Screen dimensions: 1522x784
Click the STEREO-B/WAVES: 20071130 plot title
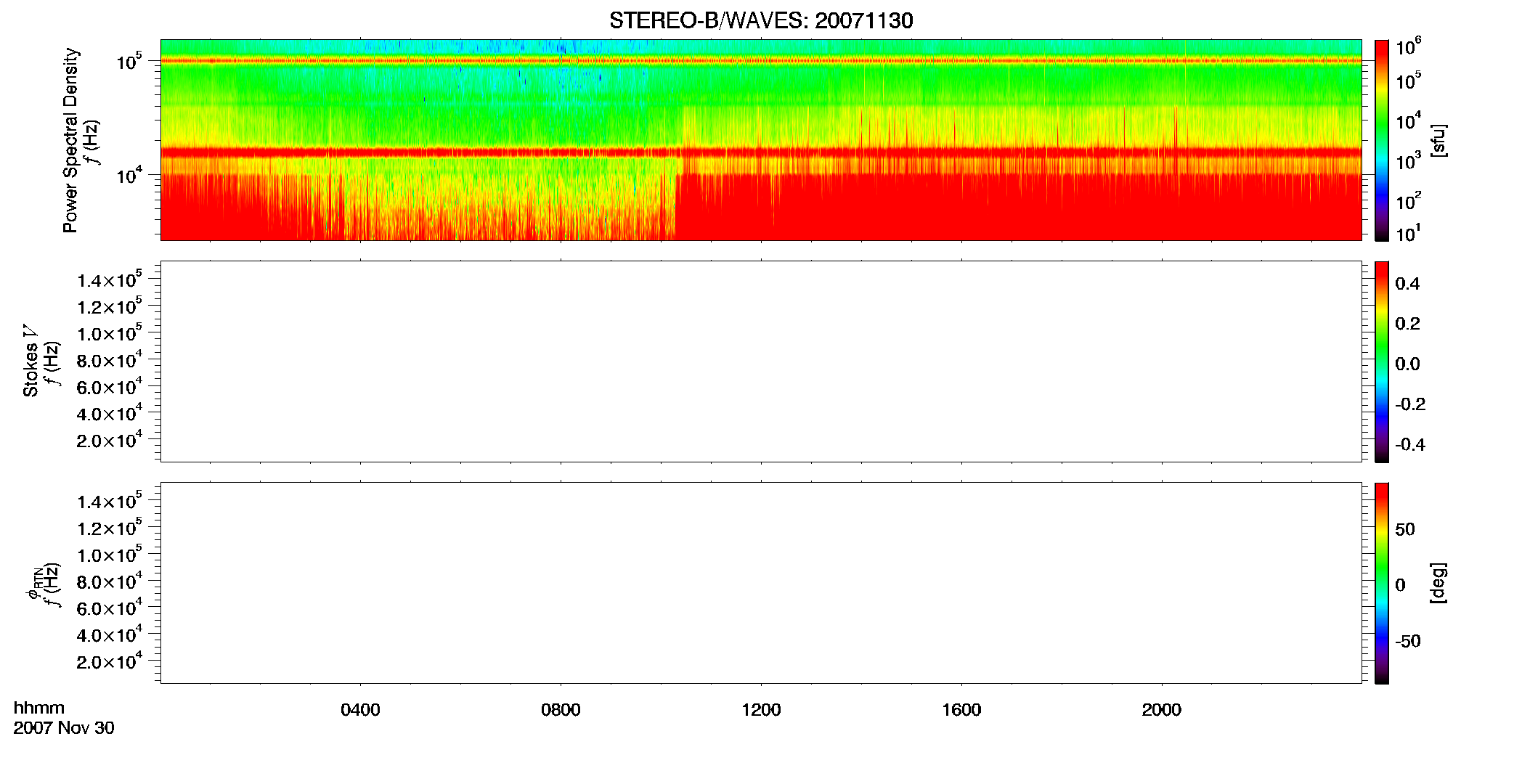coord(761,20)
